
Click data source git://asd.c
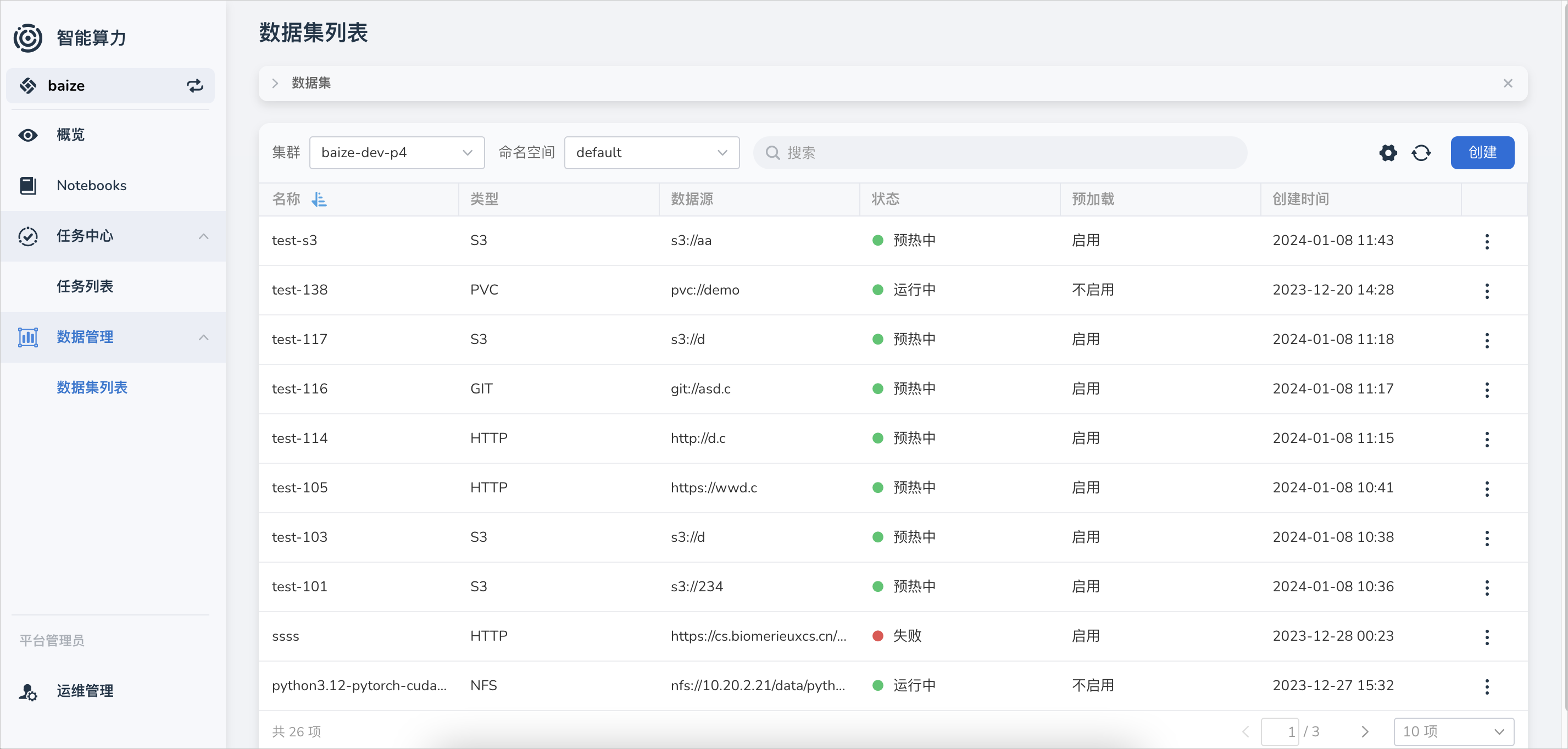(700, 389)
